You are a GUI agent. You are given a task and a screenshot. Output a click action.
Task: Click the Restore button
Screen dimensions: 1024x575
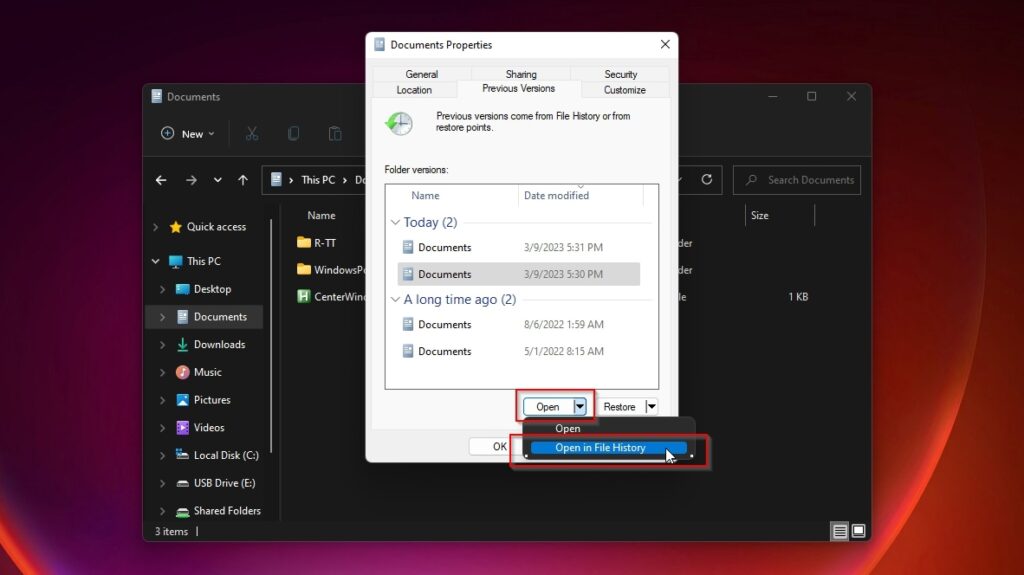(619, 406)
